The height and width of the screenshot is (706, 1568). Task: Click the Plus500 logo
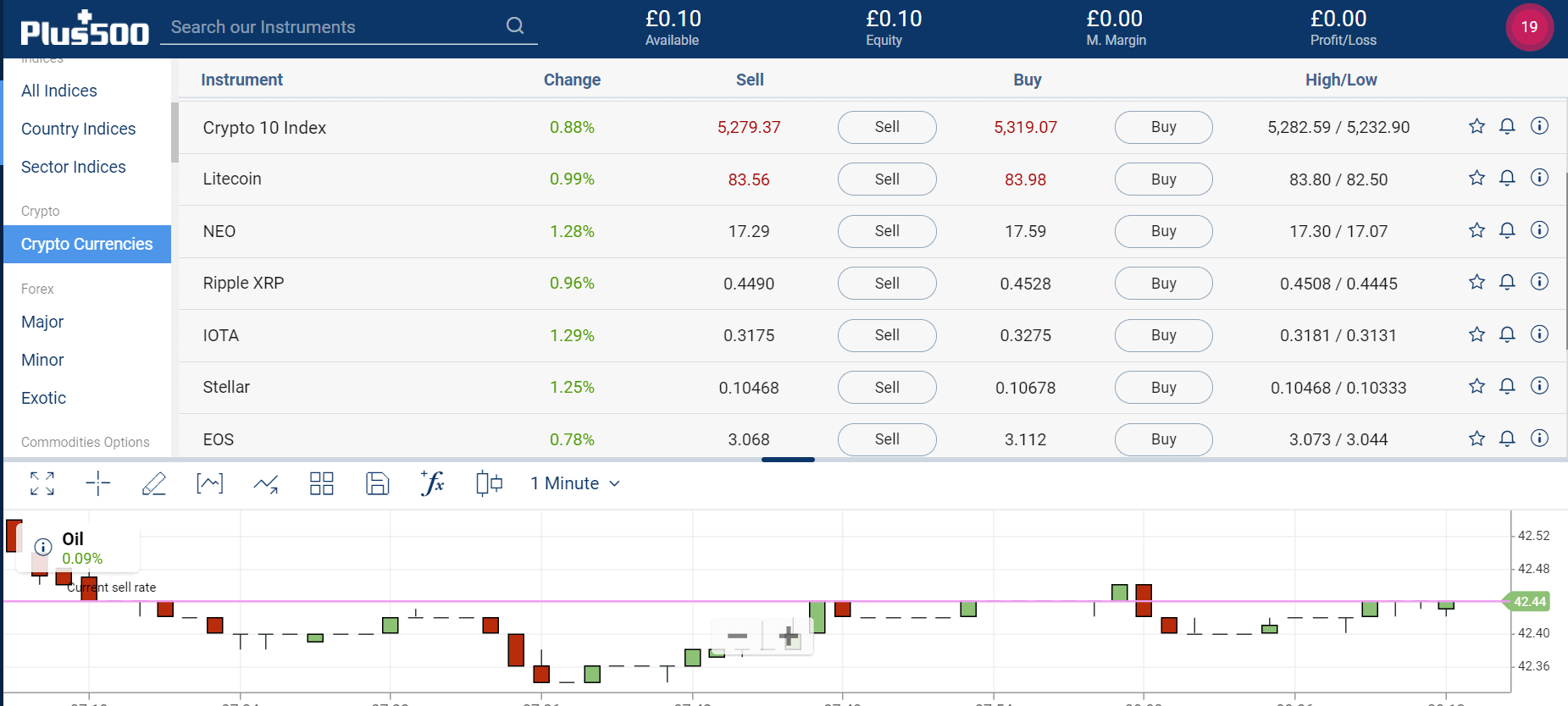coord(84,28)
